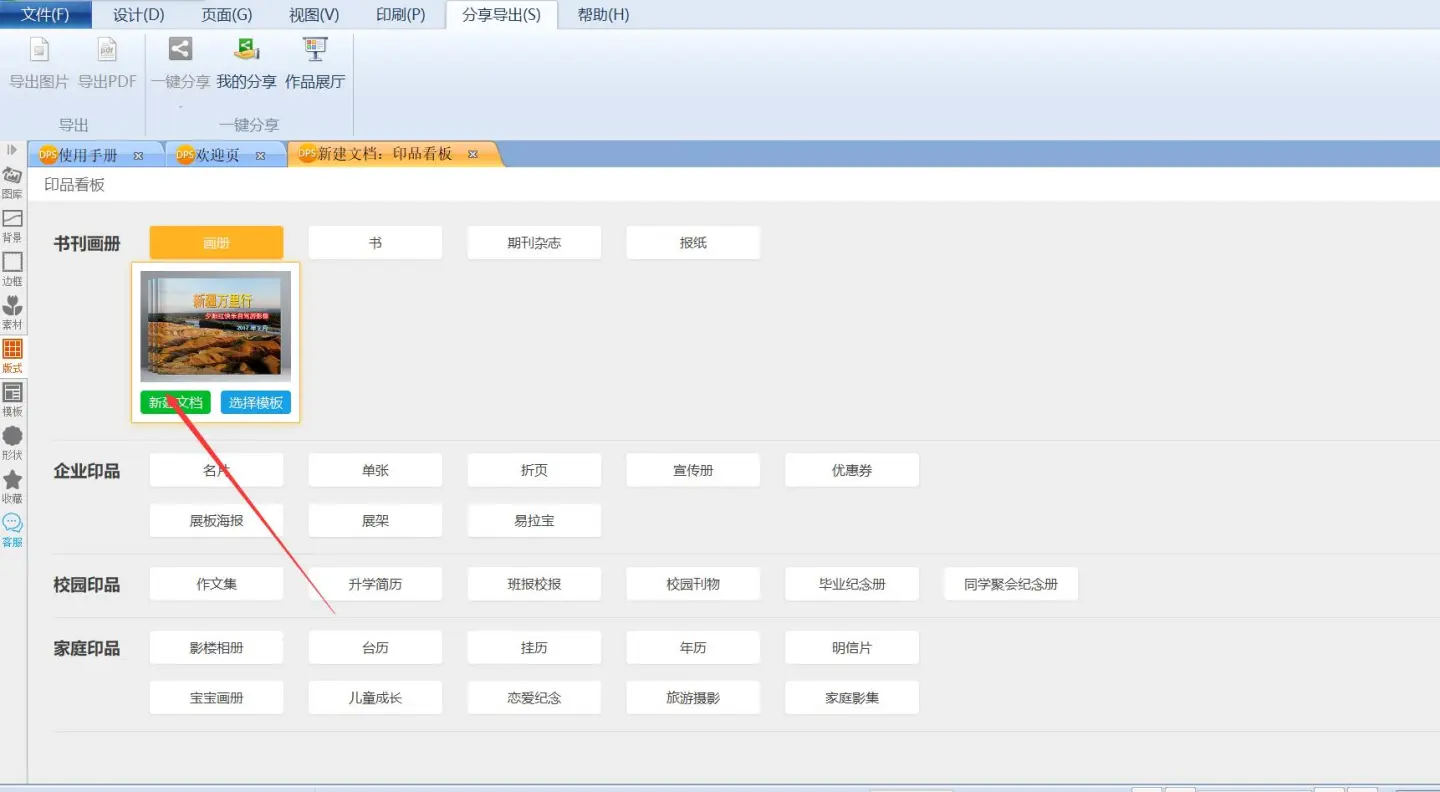Contact 客服 support from the sidebar
The height and width of the screenshot is (792, 1440).
click(x=12, y=529)
